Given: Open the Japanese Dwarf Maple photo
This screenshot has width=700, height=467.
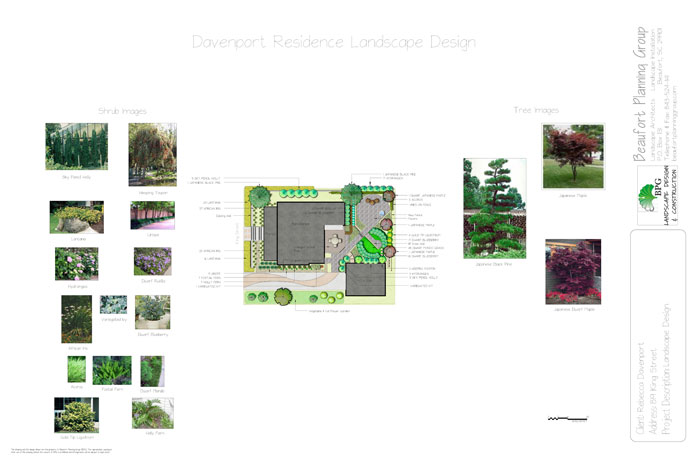Looking at the screenshot, I should pyautogui.click(x=573, y=271).
